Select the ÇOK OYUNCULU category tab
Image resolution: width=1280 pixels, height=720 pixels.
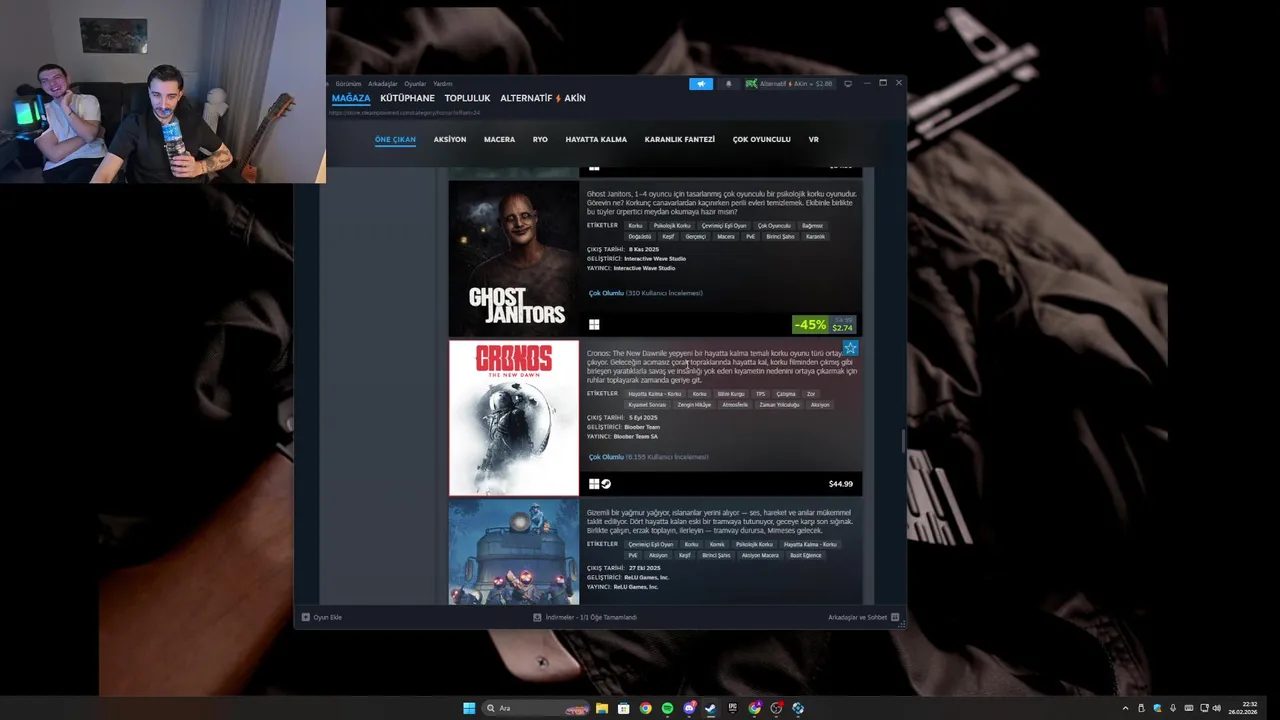[x=762, y=139]
